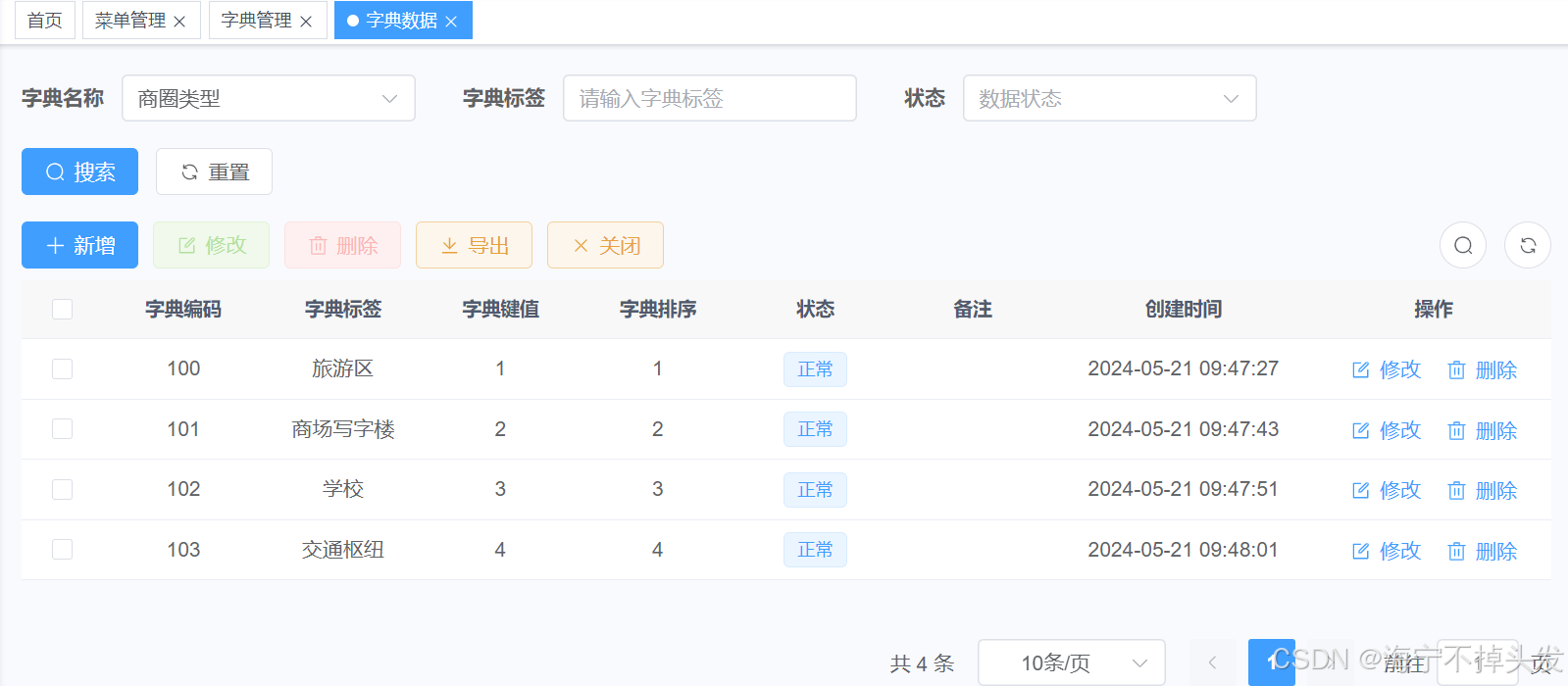Focus the 字典标签 input field
Viewport: 1568px width, 686px height.
coord(710,98)
